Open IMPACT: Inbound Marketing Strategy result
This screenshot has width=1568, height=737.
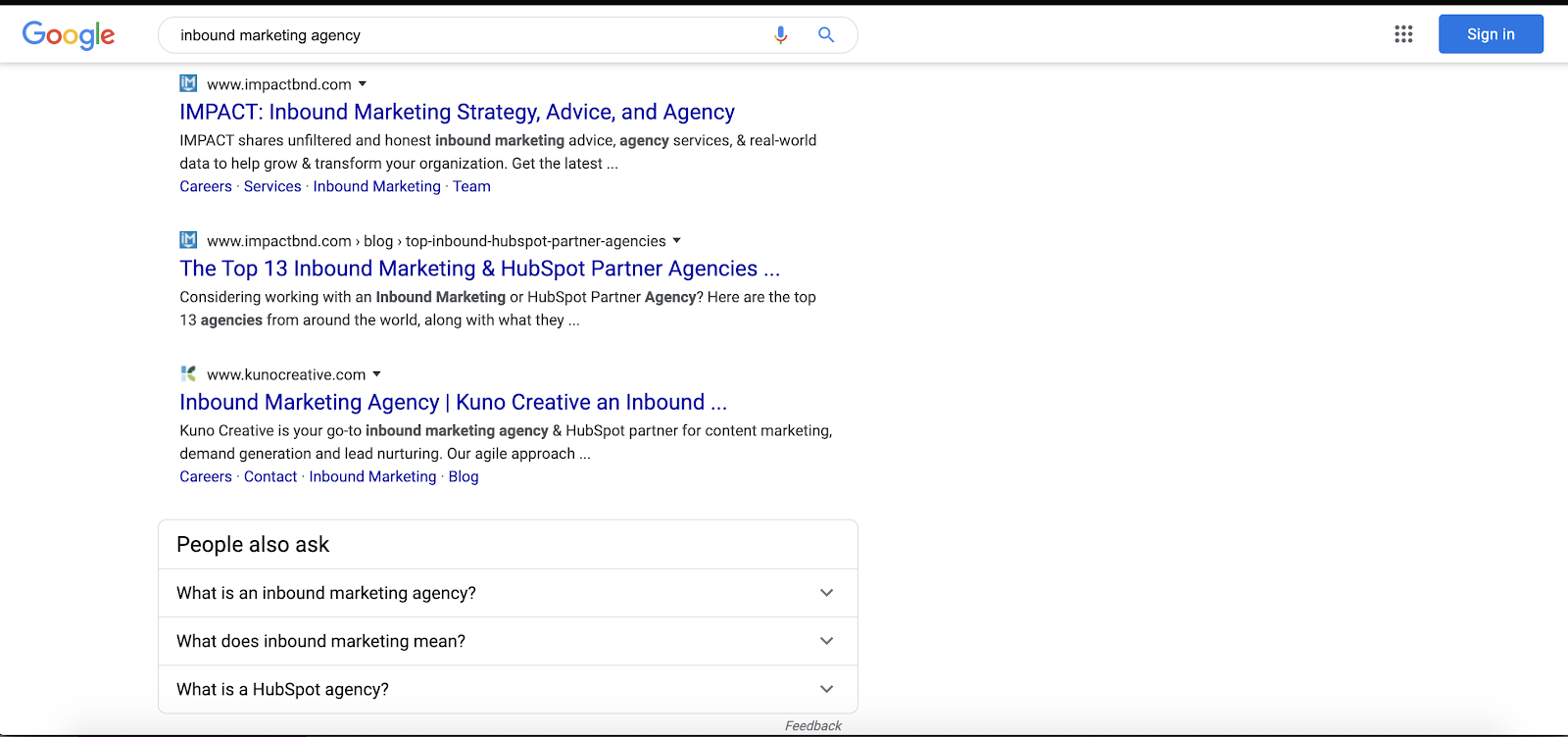click(x=457, y=112)
